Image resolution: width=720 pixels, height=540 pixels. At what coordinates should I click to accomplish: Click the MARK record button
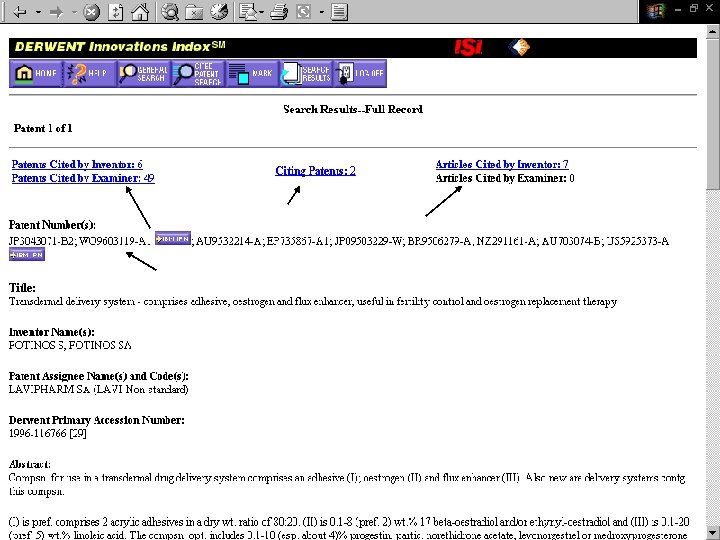pyautogui.click(x=252, y=73)
